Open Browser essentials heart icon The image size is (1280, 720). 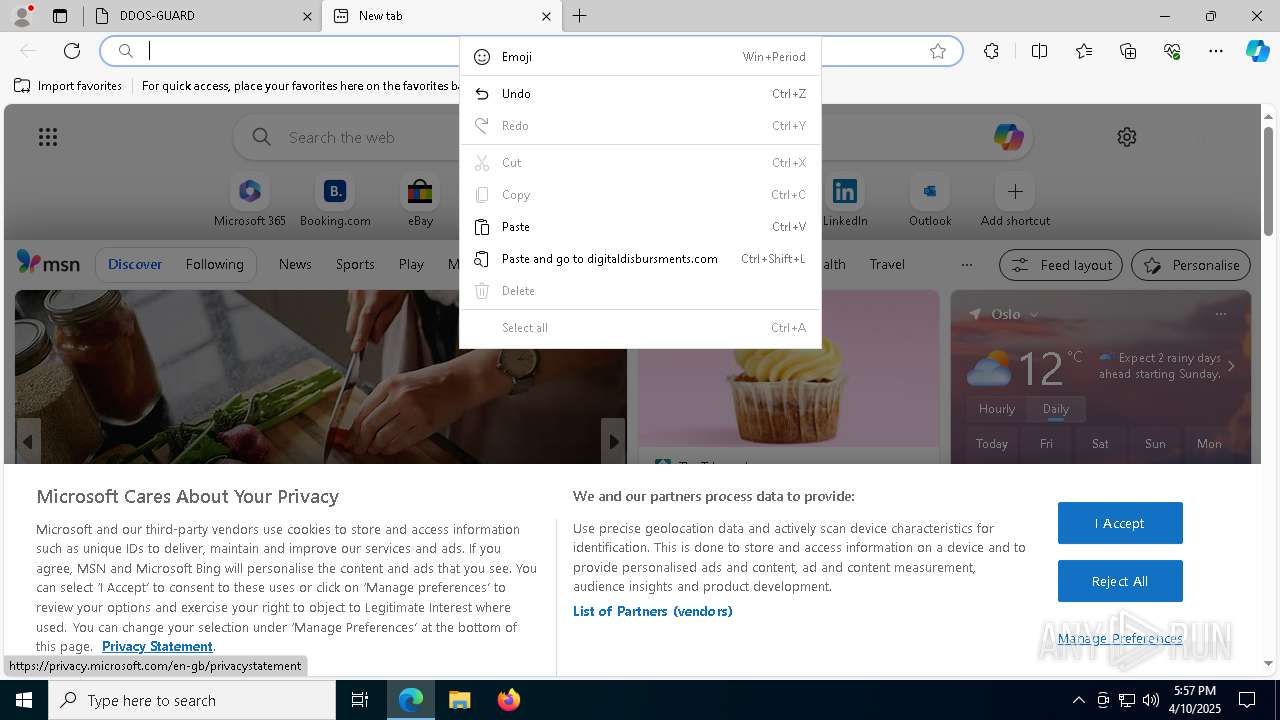[x=1172, y=51]
